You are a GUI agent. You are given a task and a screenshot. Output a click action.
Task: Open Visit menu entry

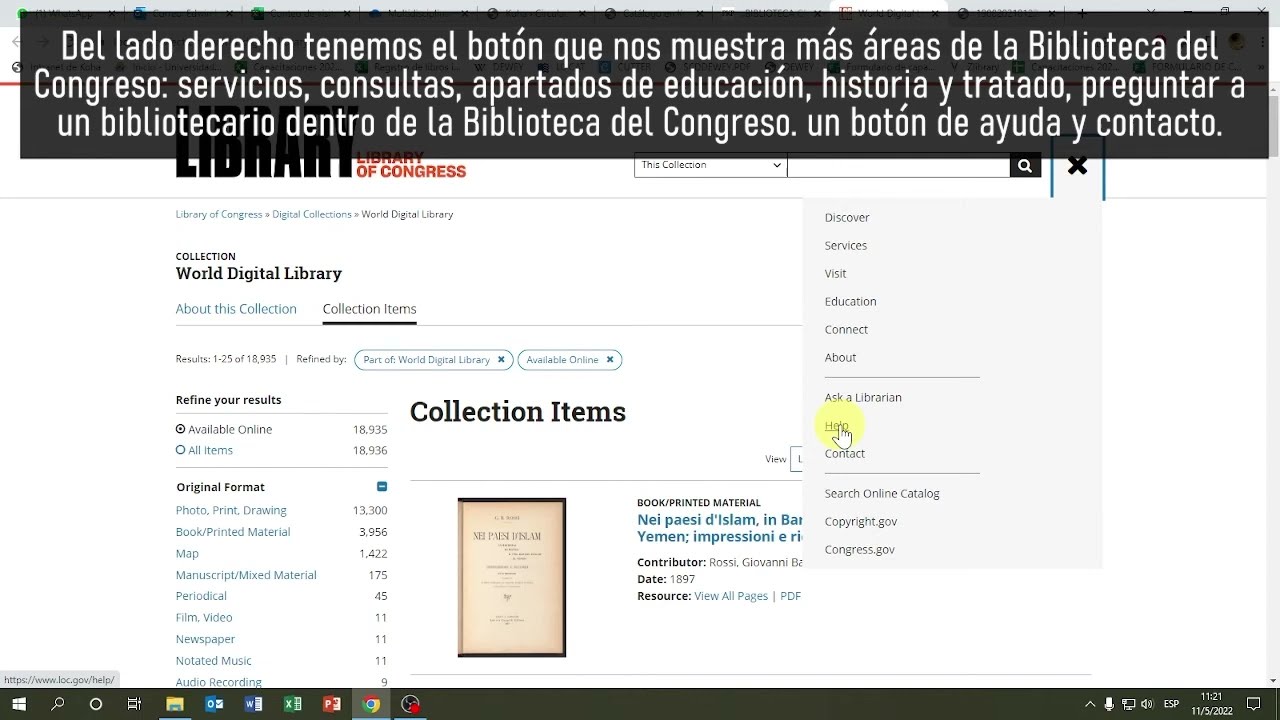[x=835, y=273]
